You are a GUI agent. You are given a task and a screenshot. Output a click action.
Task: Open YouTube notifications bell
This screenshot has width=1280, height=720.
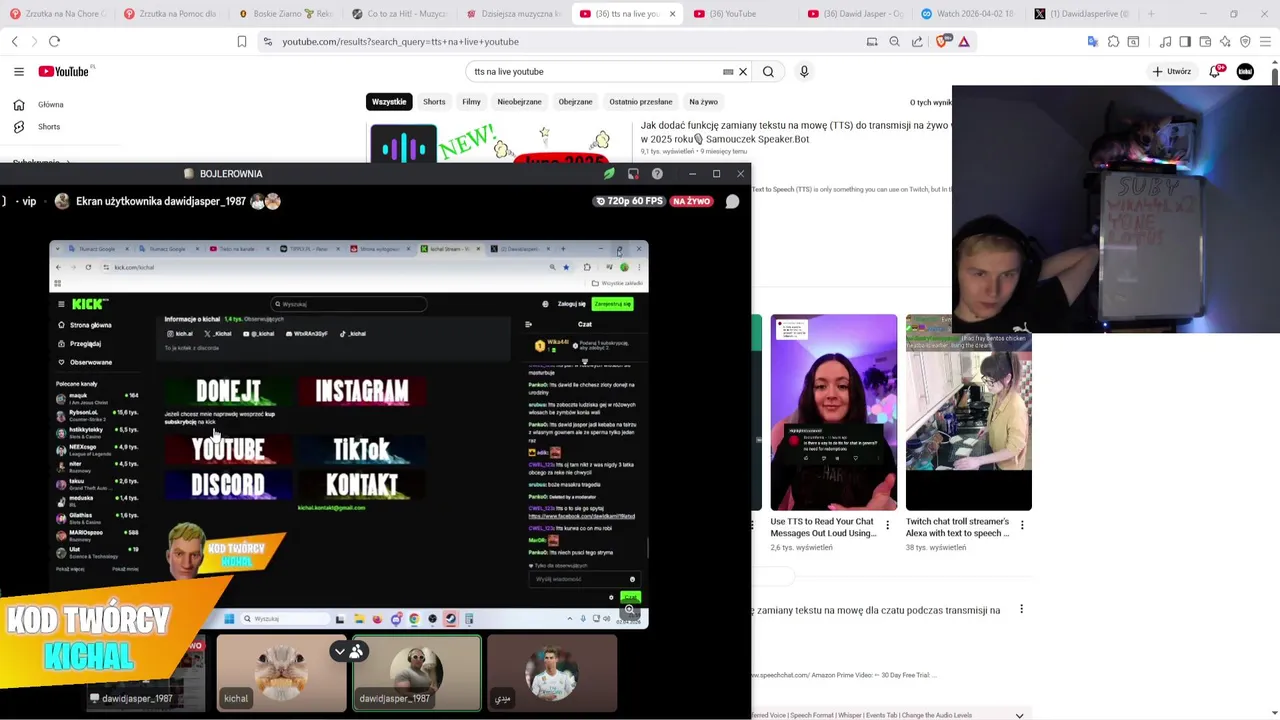pyautogui.click(x=1214, y=71)
